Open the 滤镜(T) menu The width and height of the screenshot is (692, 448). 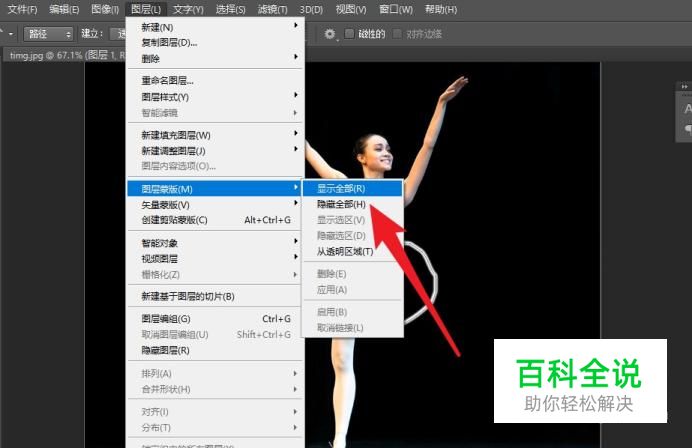pyautogui.click(x=272, y=9)
